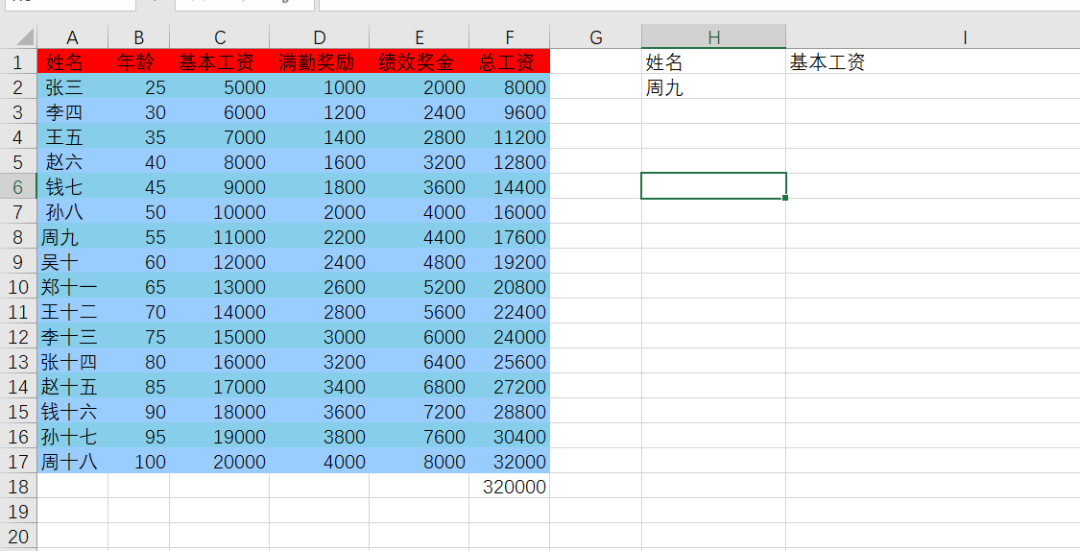Click age cell 35 for 王五
This screenshot has height=551, width=1080.
click(138, 137)
